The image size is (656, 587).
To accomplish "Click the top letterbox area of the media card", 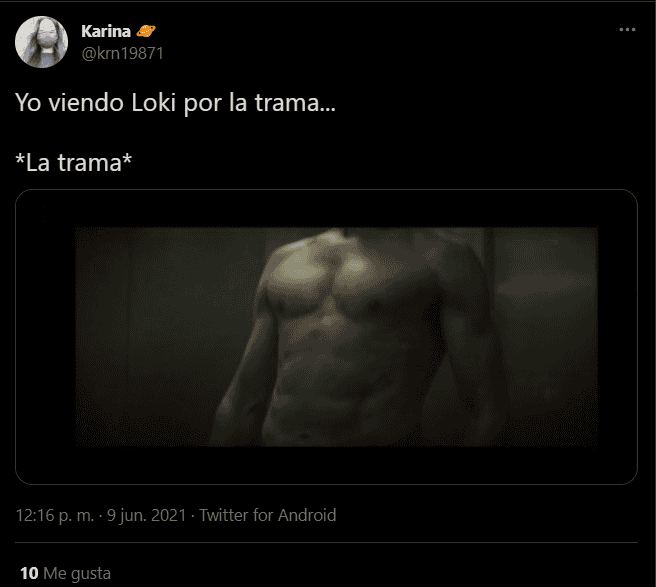I will 326,208.
